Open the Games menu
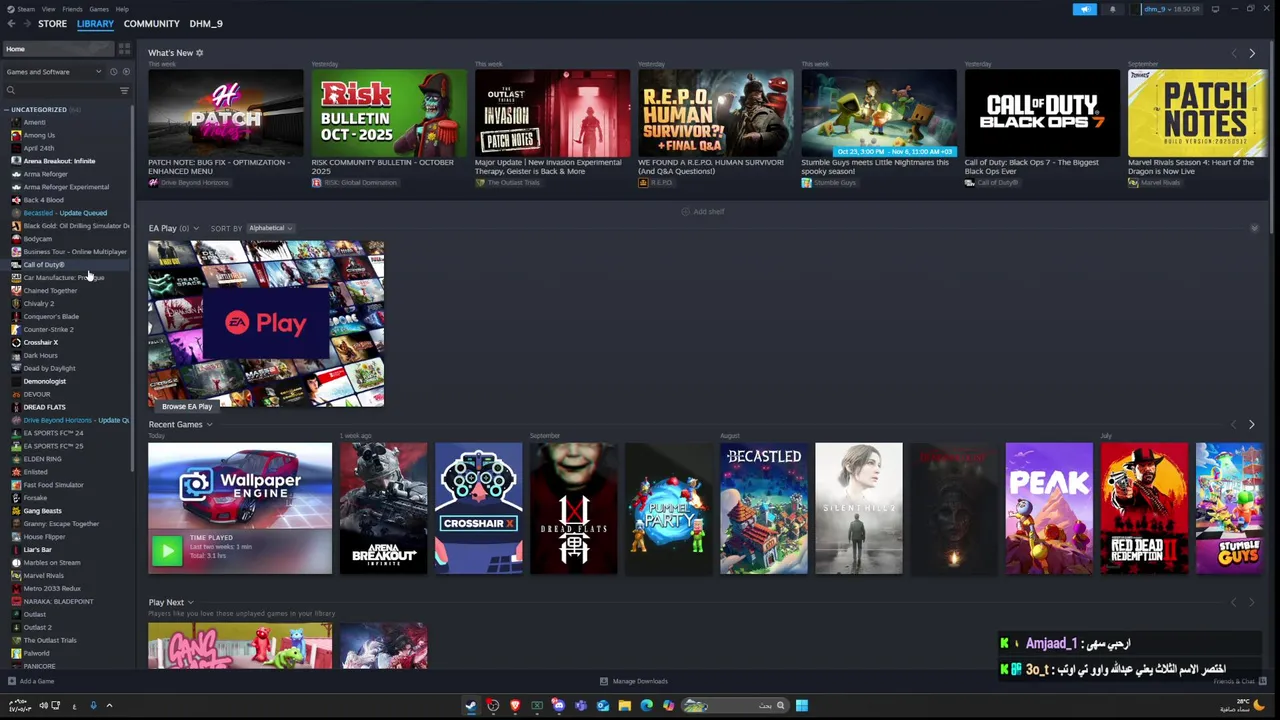This screenshot has height=720, width=1280. (99, 9)
